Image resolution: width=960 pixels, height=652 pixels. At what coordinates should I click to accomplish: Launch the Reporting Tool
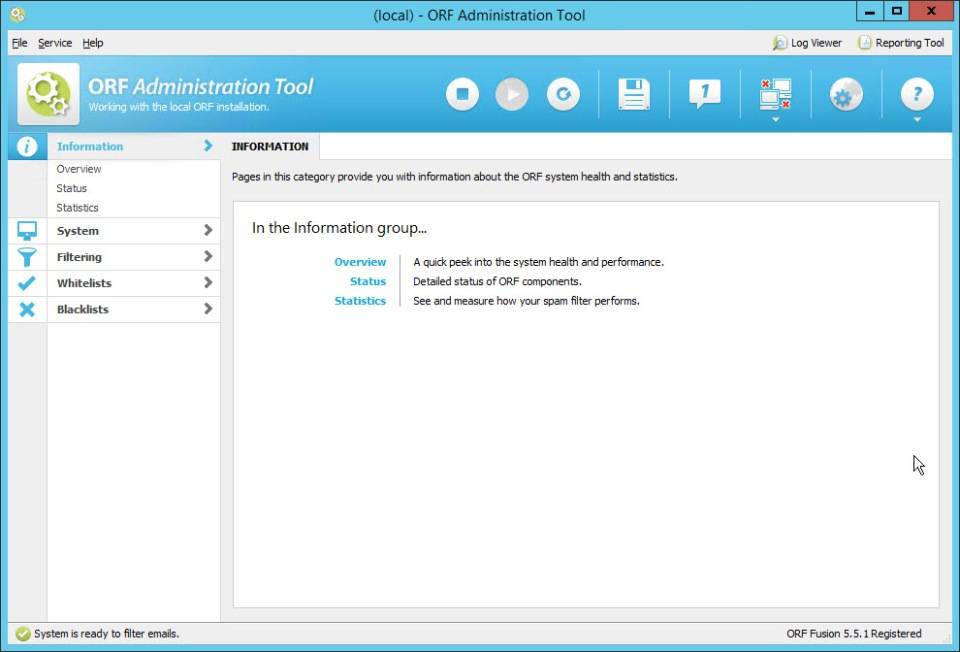tap(901, 43)
